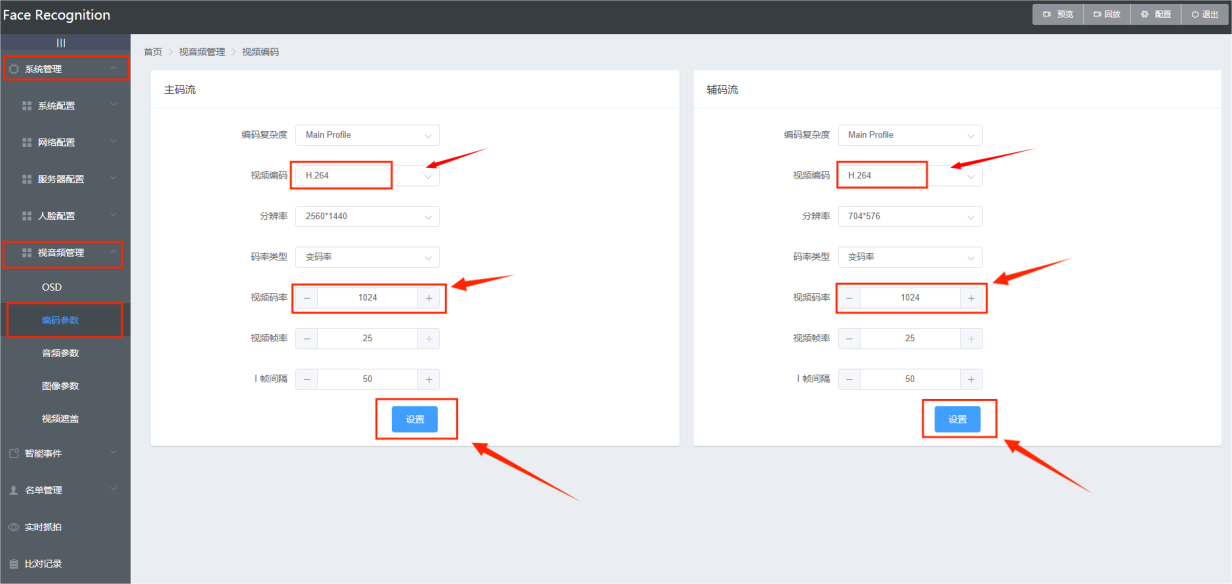Click sub stream 视频码率 input field showing 1024
Image resolution: width=1232 pixels, height=584 pixels.
(x=909, y=298)
